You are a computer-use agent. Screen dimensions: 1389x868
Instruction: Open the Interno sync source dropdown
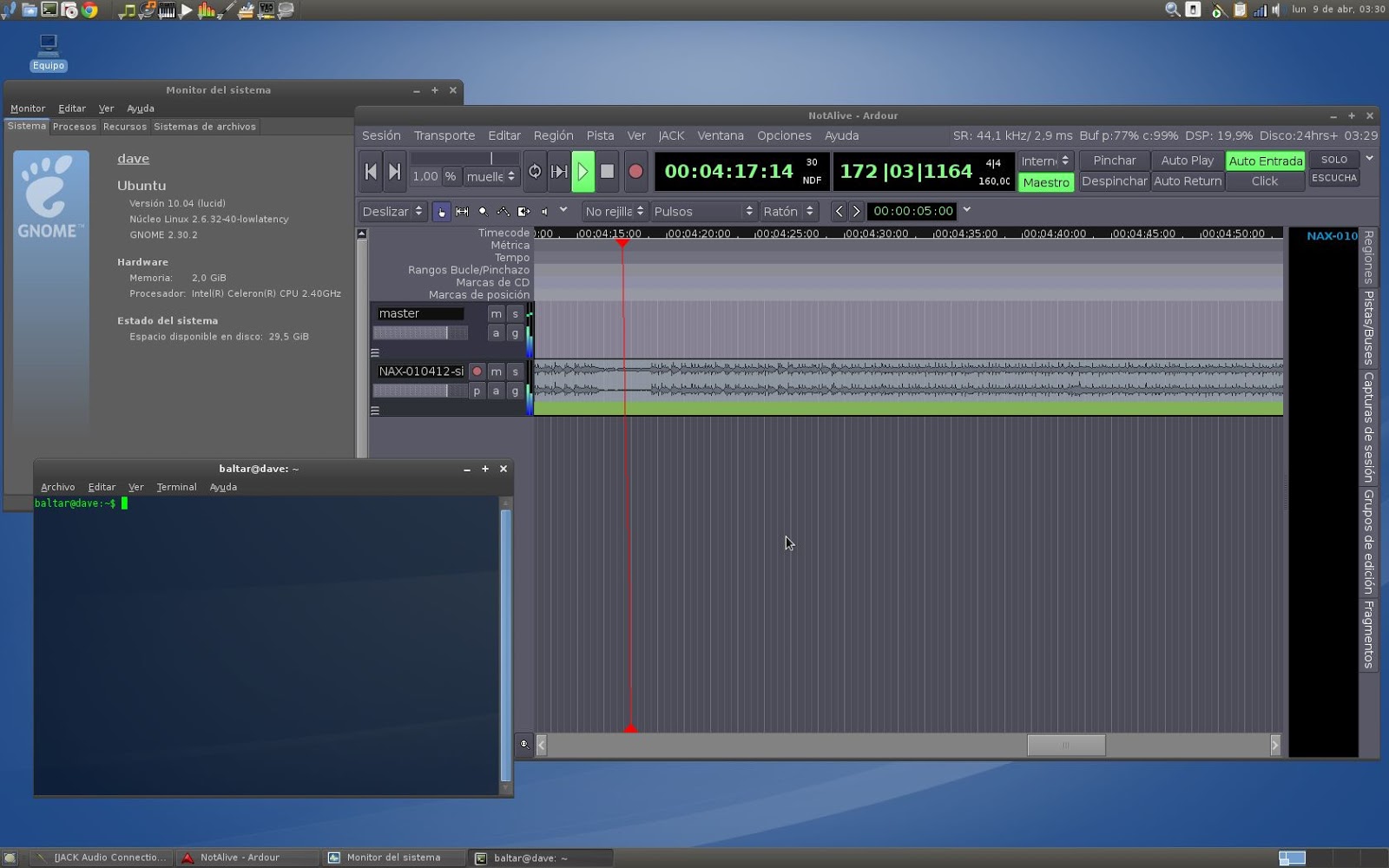(x=1046, y=161)
